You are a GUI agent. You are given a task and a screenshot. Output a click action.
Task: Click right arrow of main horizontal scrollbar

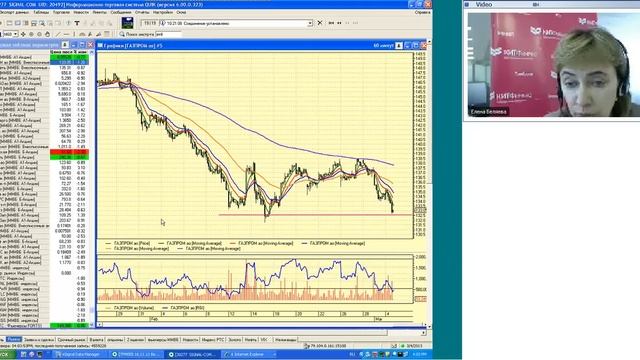click(424, 333)
